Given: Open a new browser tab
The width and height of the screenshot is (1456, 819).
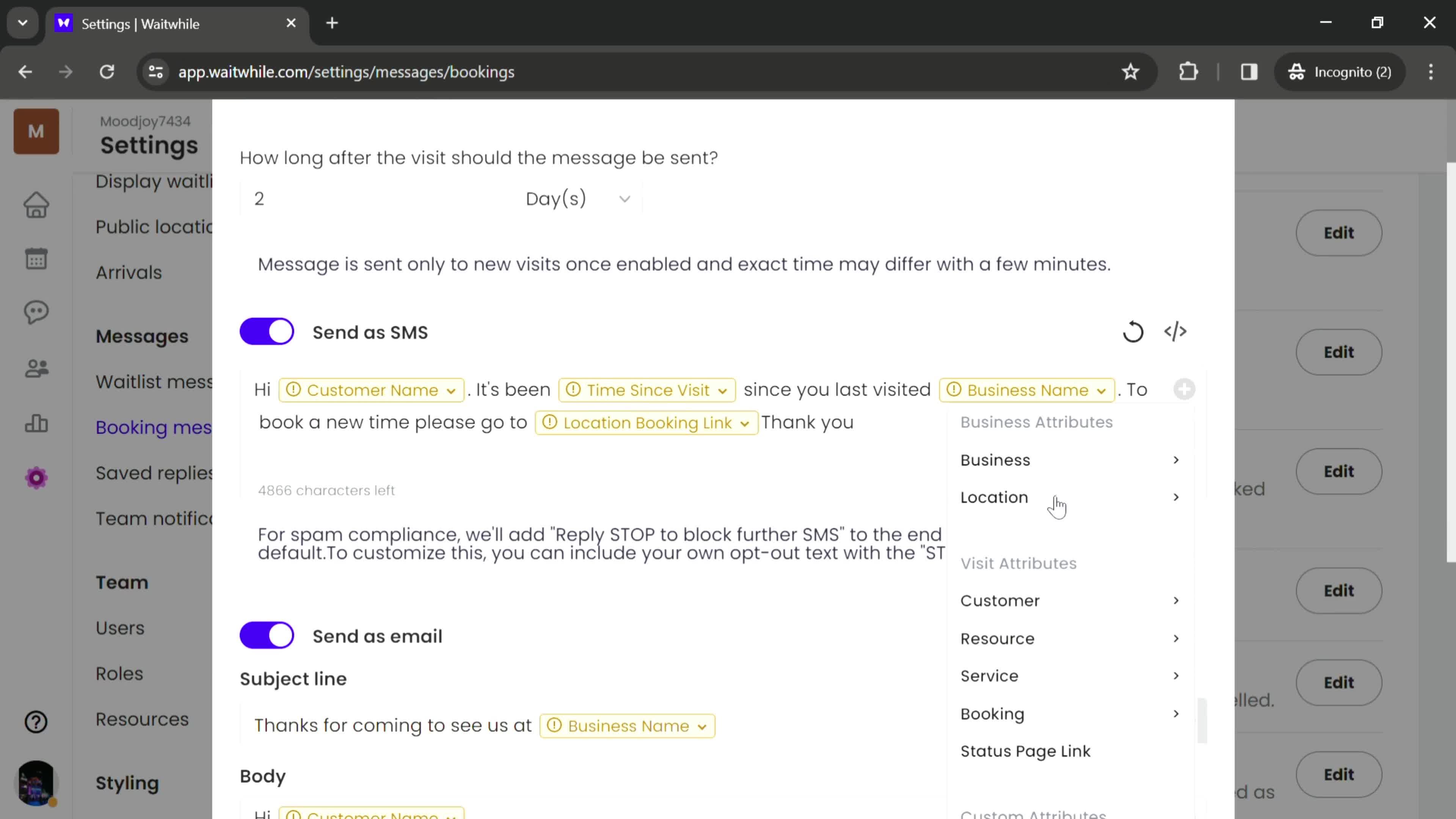Looking at the screenshot, I should click(333, 23).
